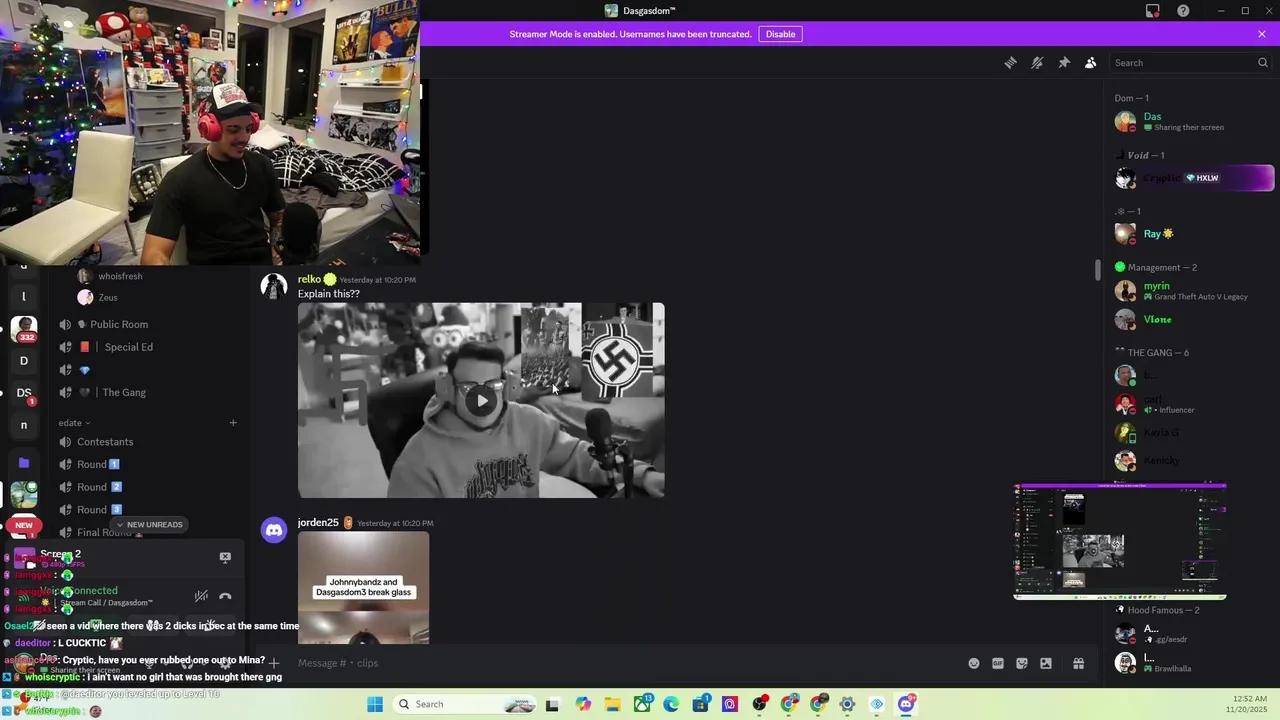This screenshot has width=1280, height=720.
Task: Open the Johnnybandz break glass video thumbnail
Action: click(x=364, y=588)
